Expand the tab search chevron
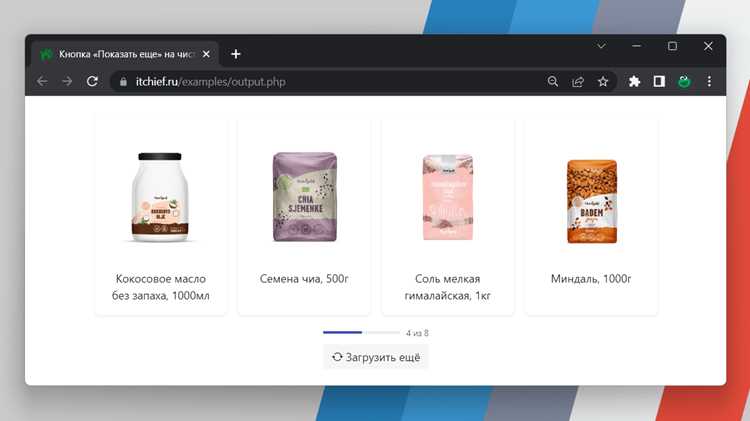This screenshot has height=421, width=750. 601,46
